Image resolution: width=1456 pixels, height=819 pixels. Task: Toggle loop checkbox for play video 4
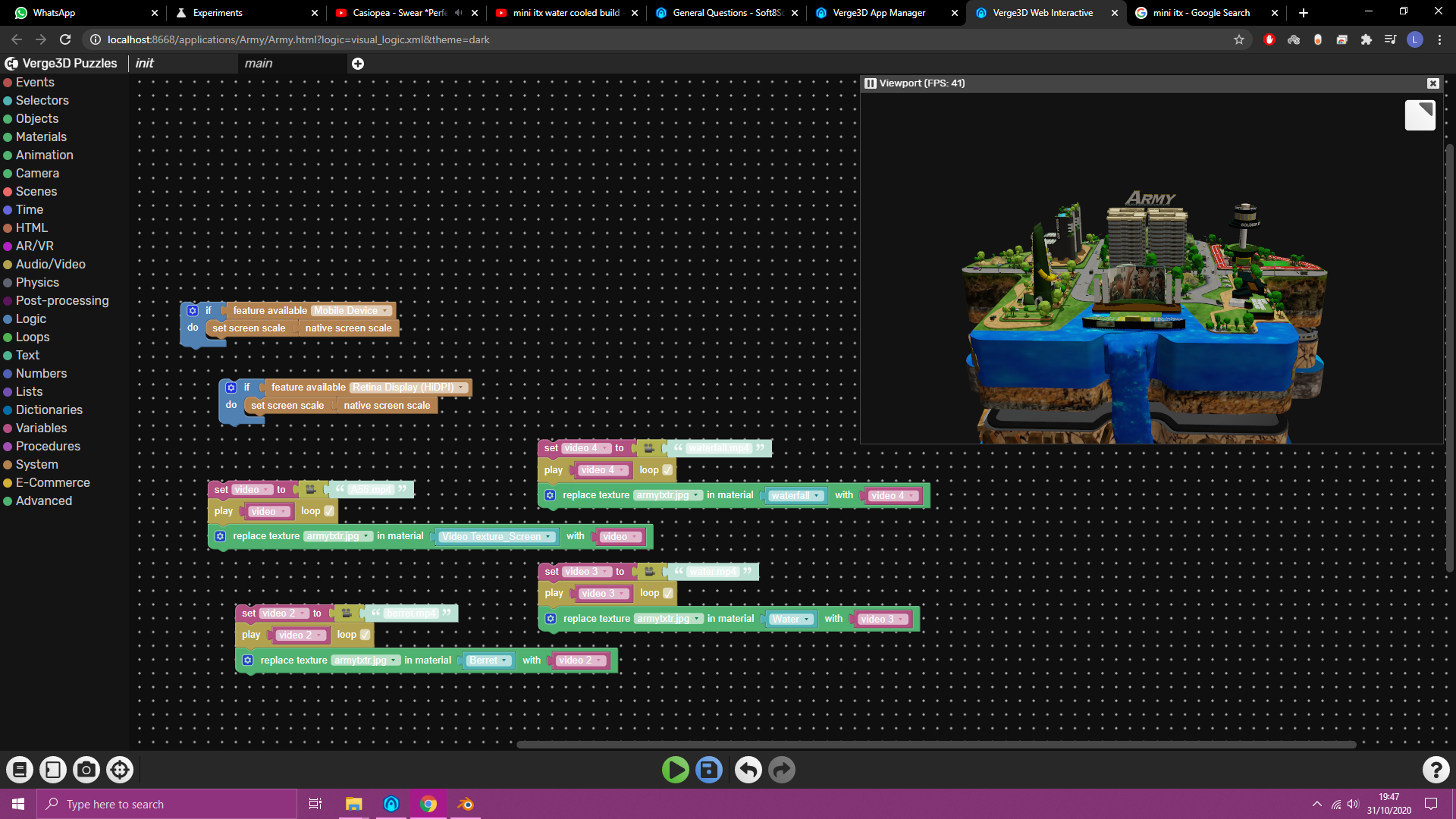(x=667, y=470)
